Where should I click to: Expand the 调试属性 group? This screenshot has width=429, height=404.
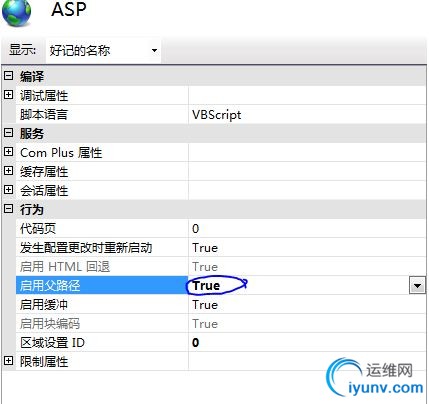[9, 95]
